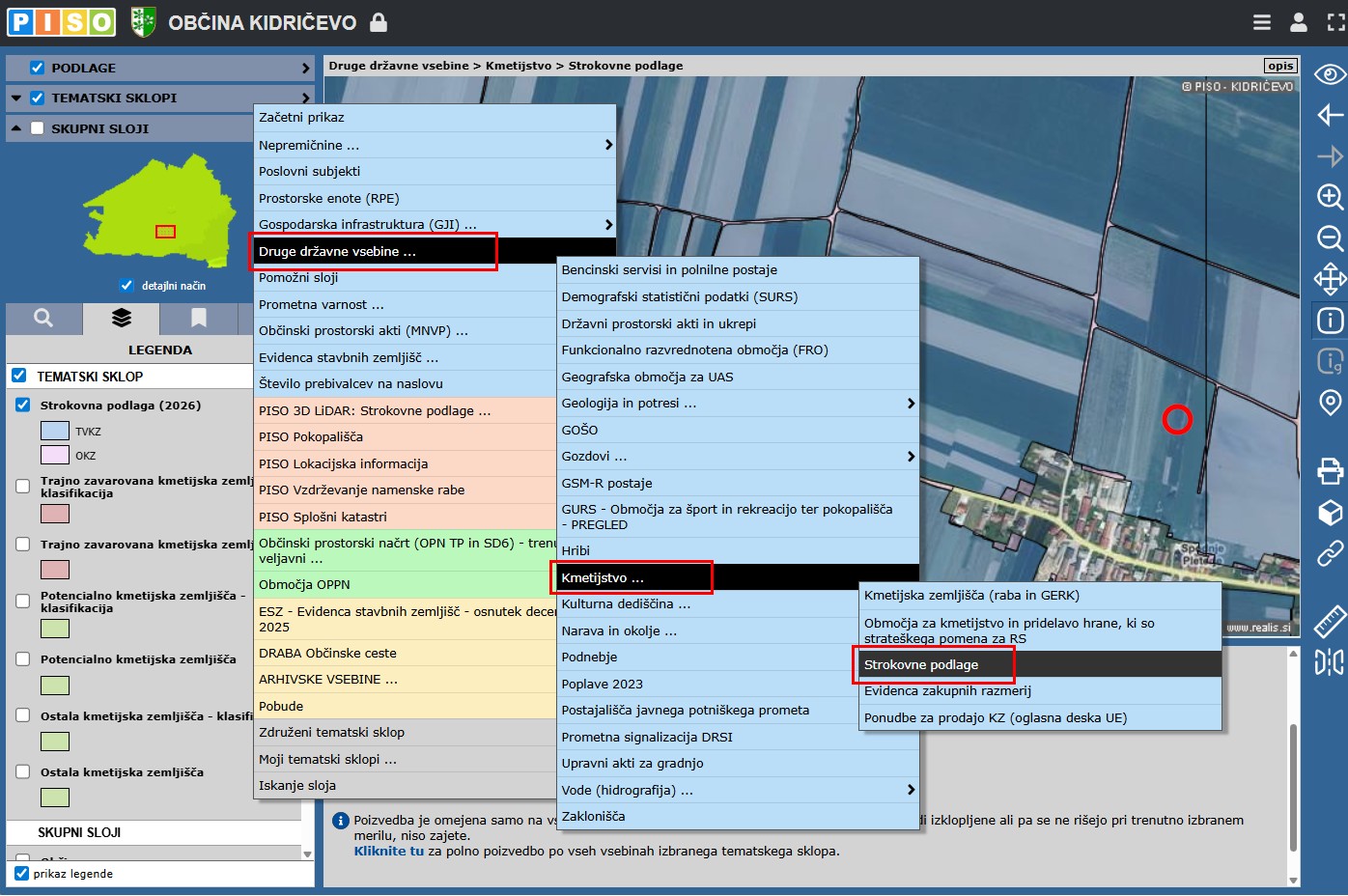Expand the PODLAGE panel arrow
Screen dimensions: 1348x896
point(305,69)
